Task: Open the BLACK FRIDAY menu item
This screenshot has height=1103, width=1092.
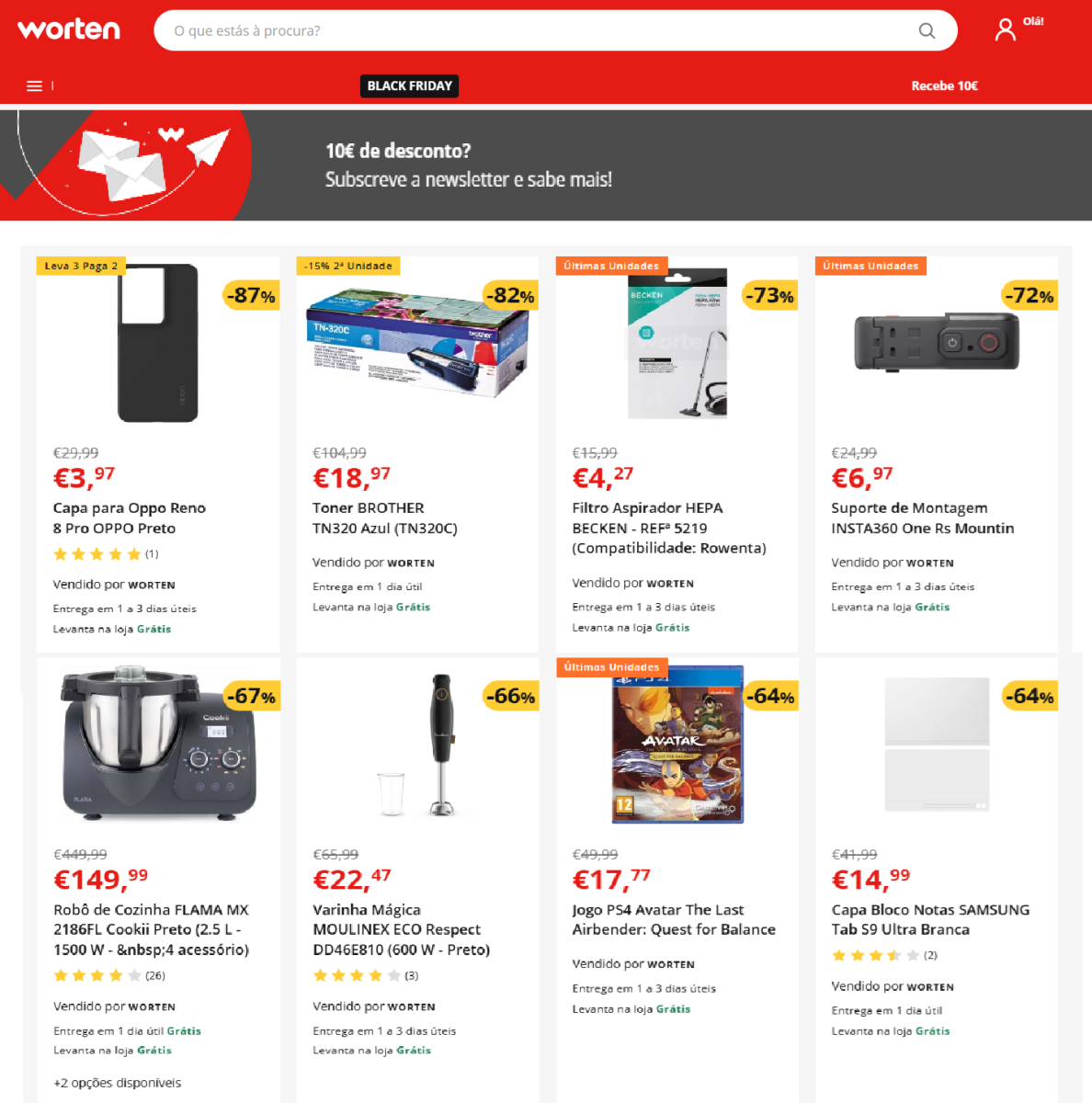Action: (x=409, y=85)
